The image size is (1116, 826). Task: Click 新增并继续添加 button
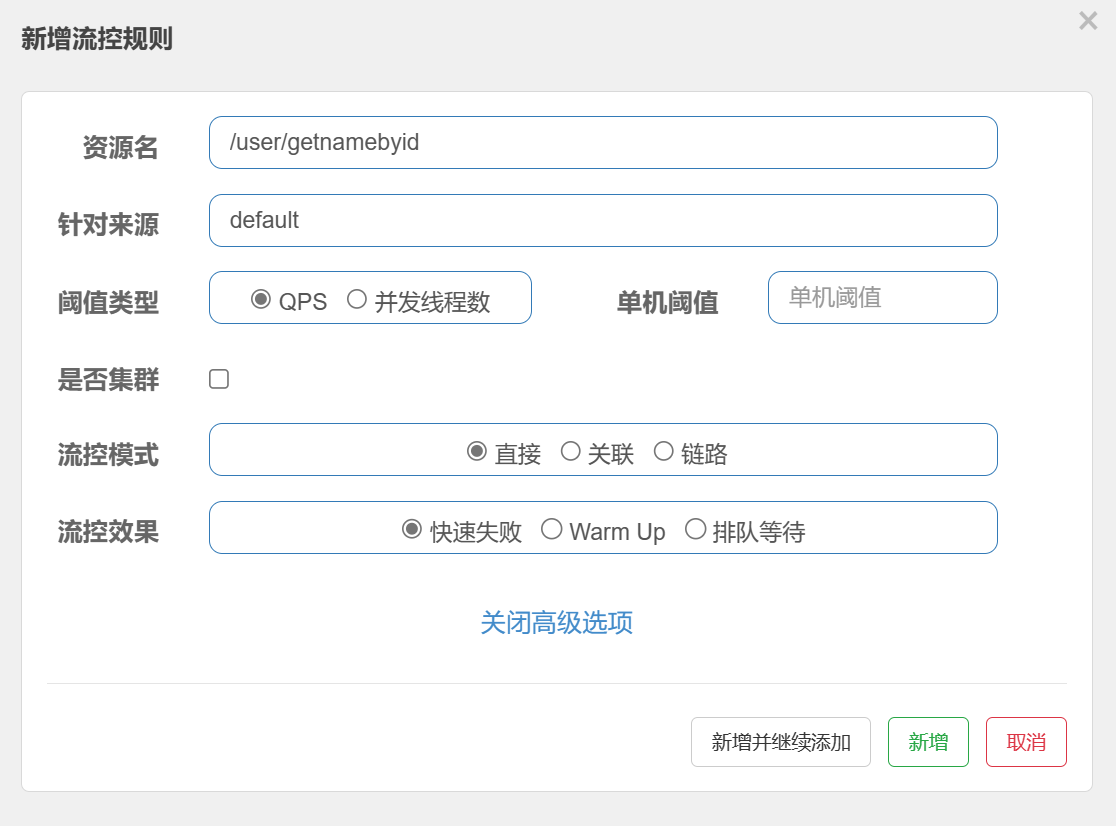pos(780,742)
